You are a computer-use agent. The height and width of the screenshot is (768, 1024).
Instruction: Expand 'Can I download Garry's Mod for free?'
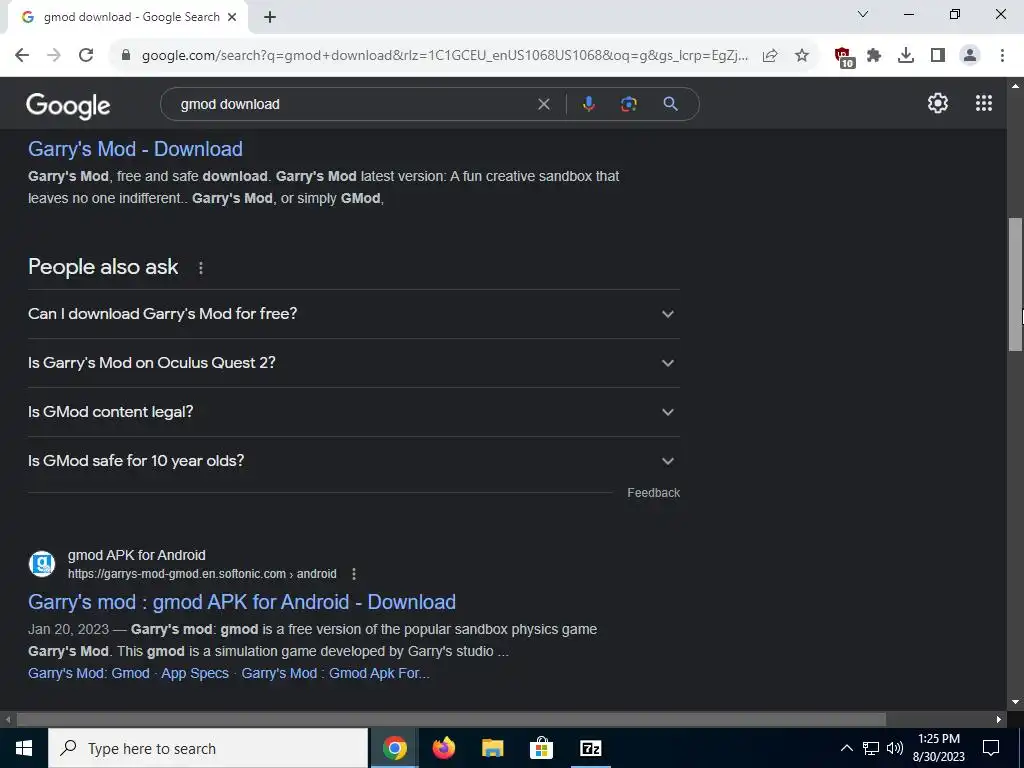(x=354, y=314)
